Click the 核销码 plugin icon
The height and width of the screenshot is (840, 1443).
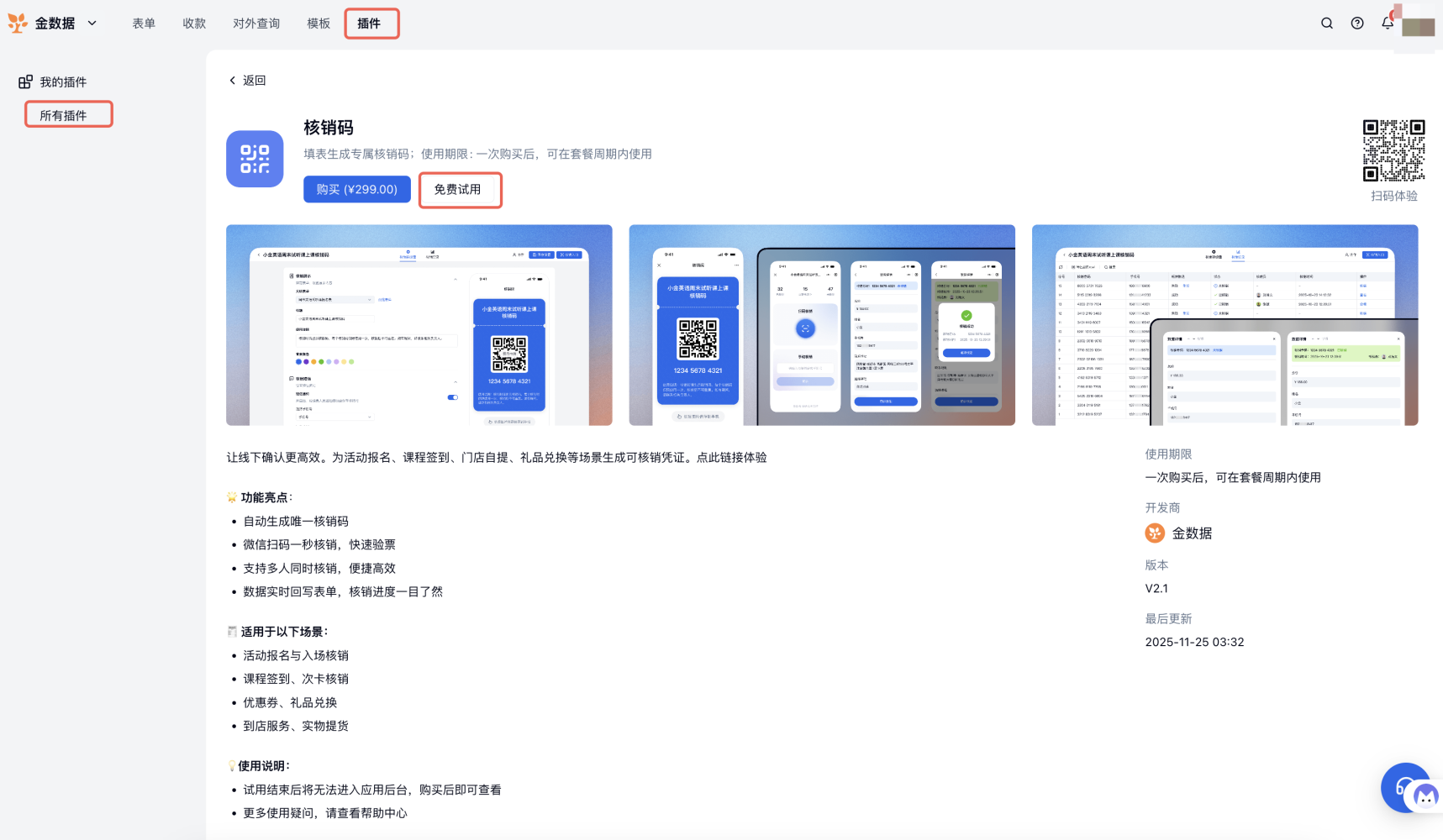click(x=255, y=159)
